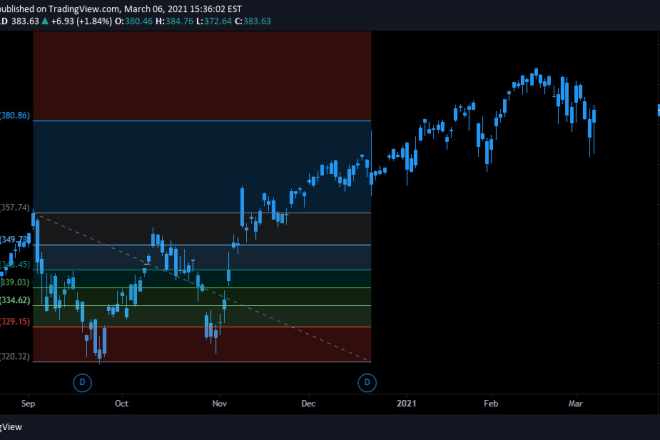The image size is (660, 440).
Task: Click the Nov label on time axis
Action: (x=219, y=403)
